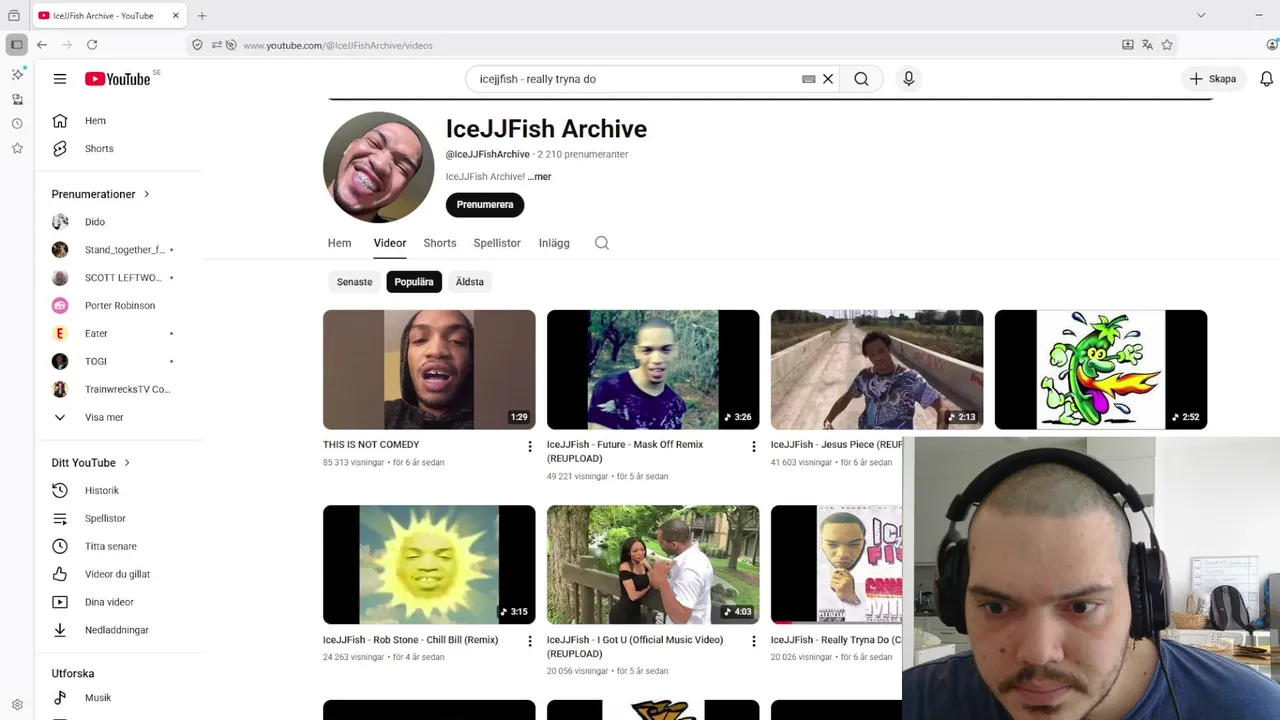Expand Ditt YouTube section
The height and width of the screenshot is (720, 1280).
pos(92,463)
